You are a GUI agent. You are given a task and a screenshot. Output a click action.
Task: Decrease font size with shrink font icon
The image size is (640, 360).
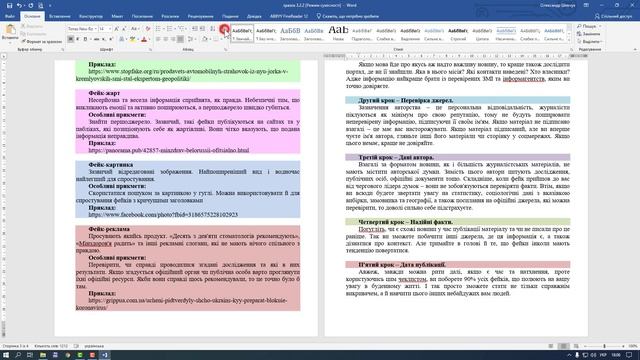pos(124,29)
